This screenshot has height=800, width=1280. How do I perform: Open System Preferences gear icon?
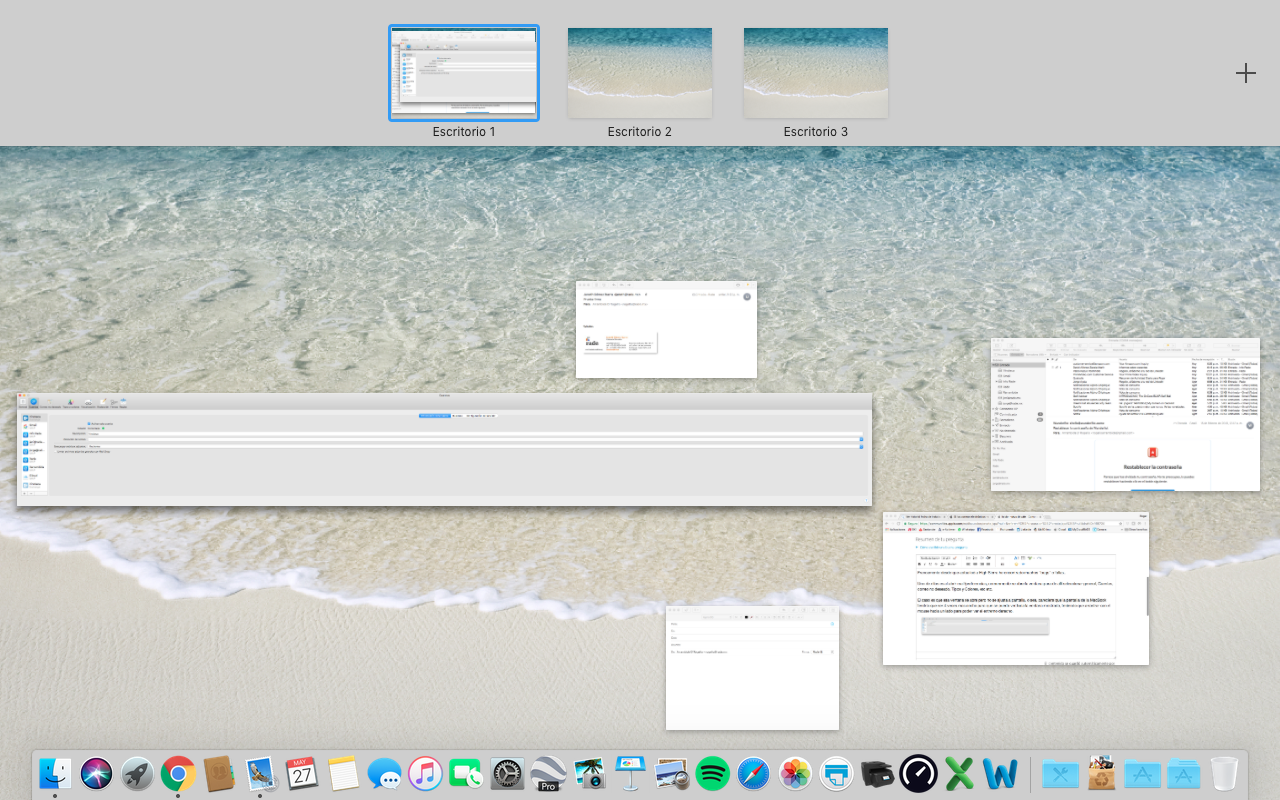(507, 773)
